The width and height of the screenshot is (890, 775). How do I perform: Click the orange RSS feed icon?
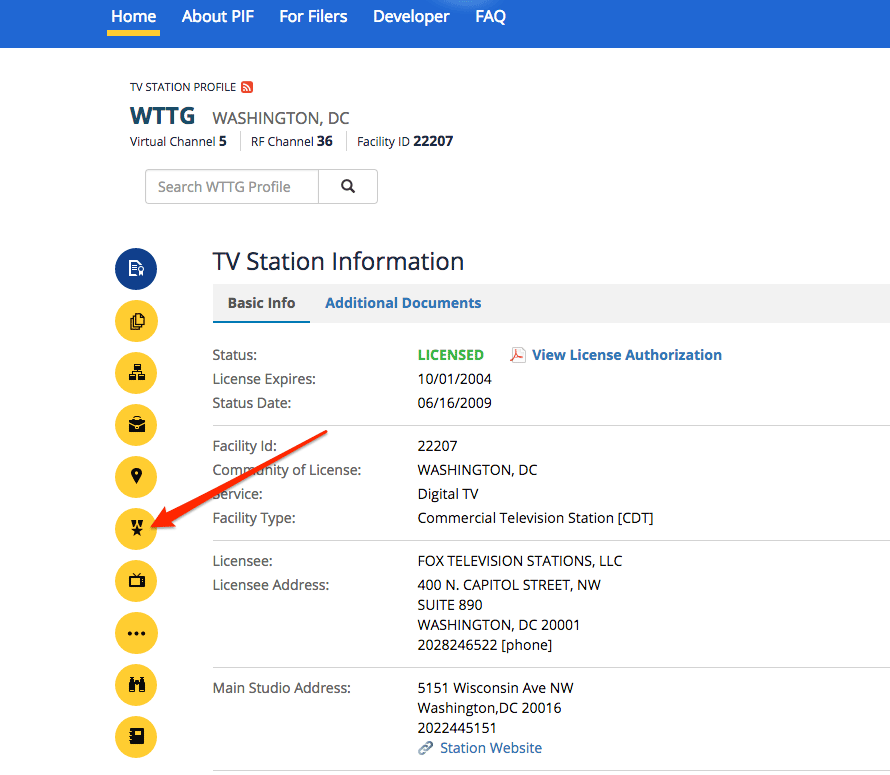pos(247,87)
